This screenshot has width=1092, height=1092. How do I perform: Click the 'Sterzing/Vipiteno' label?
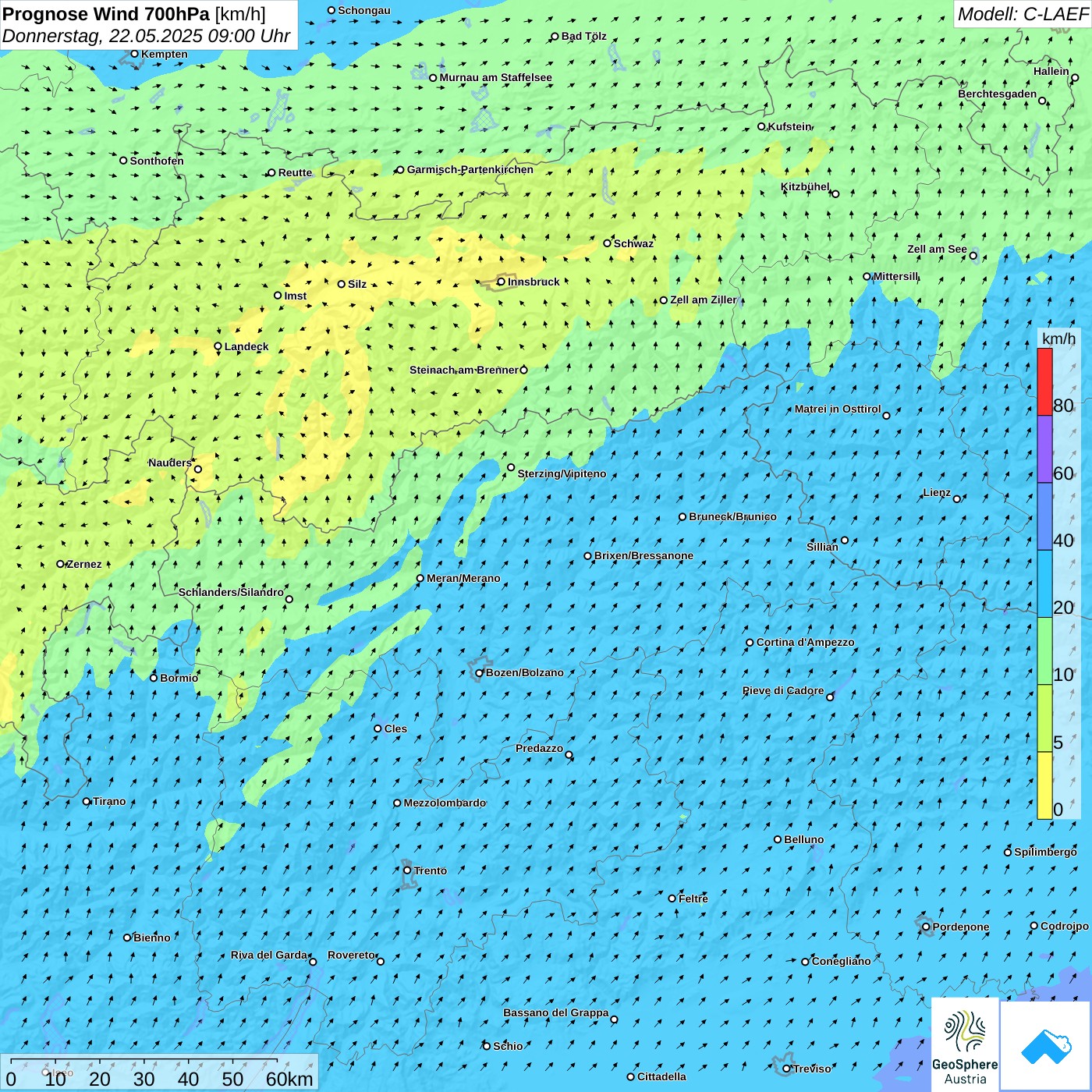point(562,473)
